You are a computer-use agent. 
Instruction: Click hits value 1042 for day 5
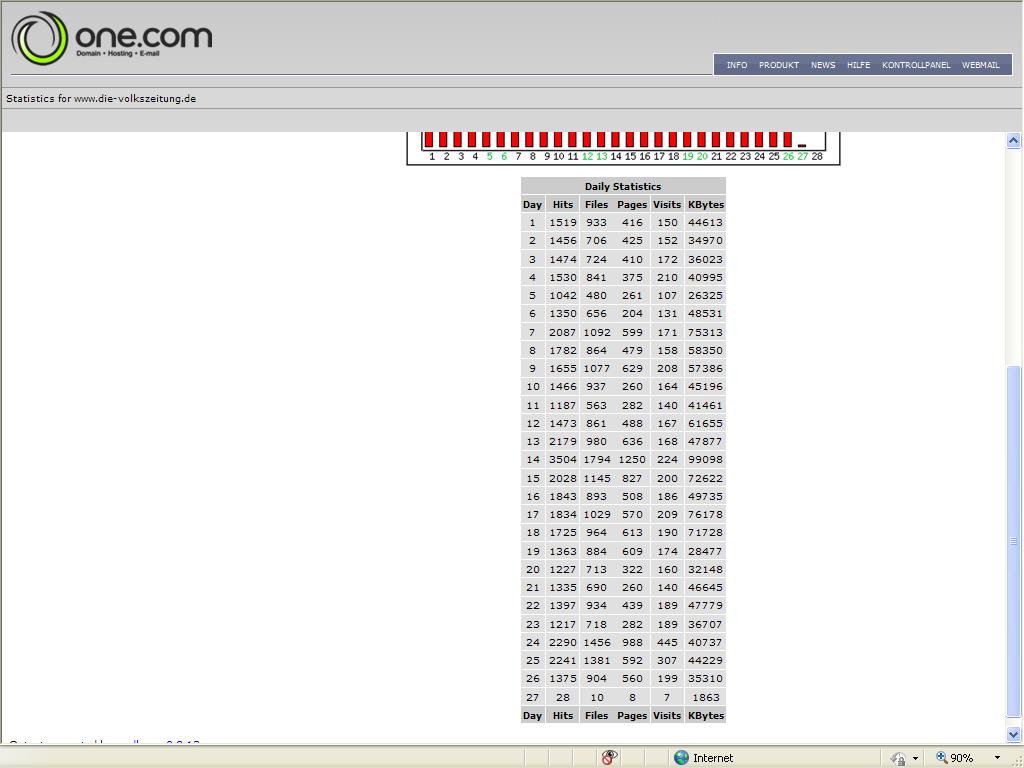click(x=562, y=295)
